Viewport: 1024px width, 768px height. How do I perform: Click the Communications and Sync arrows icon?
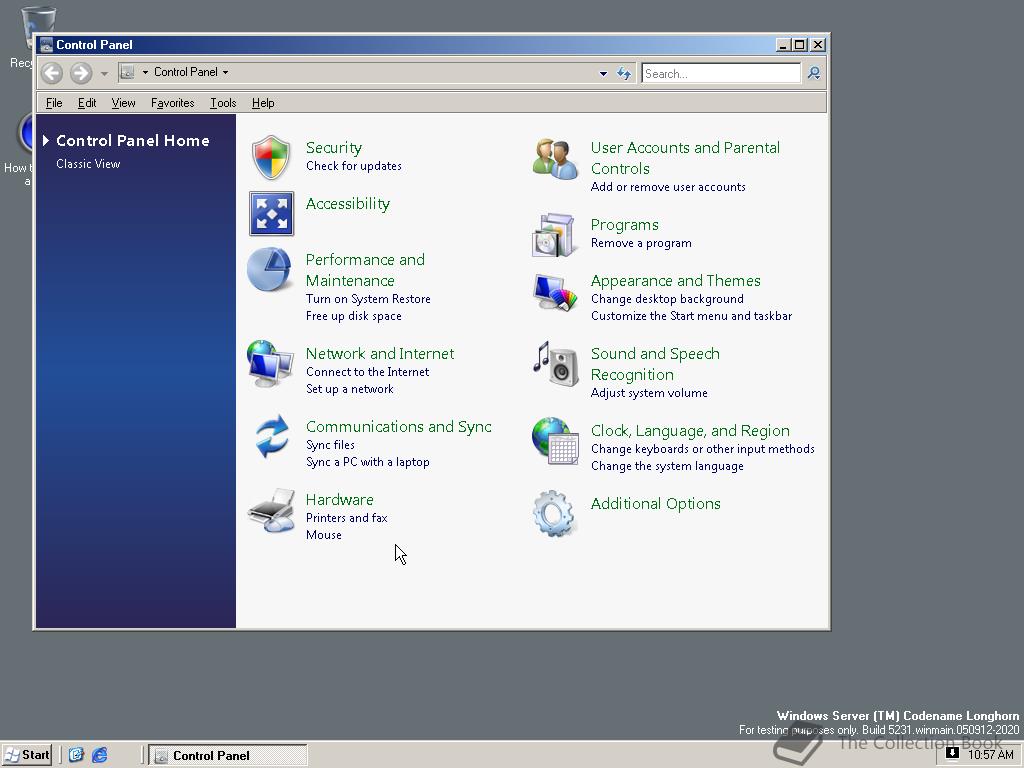[x=272, y=436]
